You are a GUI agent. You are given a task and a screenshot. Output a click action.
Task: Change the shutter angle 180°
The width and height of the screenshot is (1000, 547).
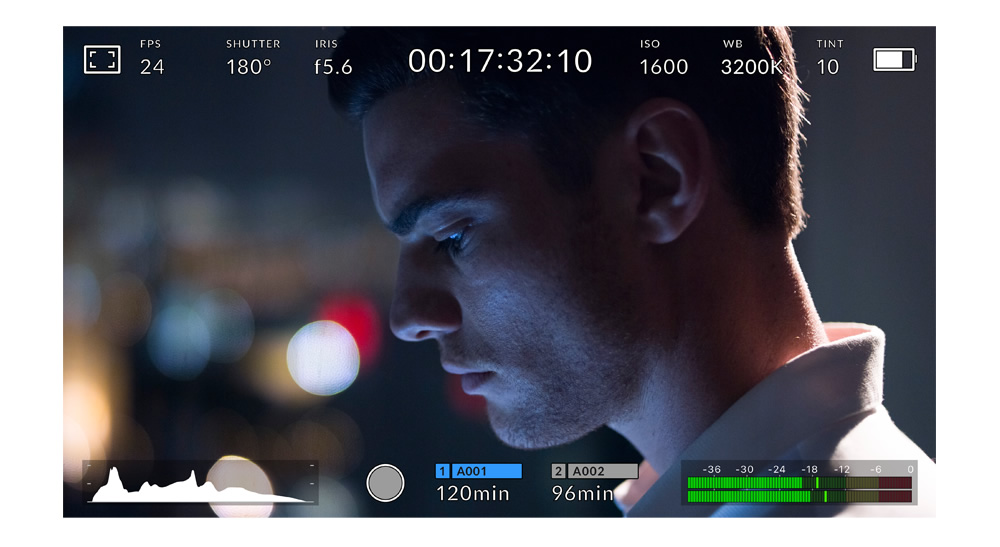click(x=253, y=57)
